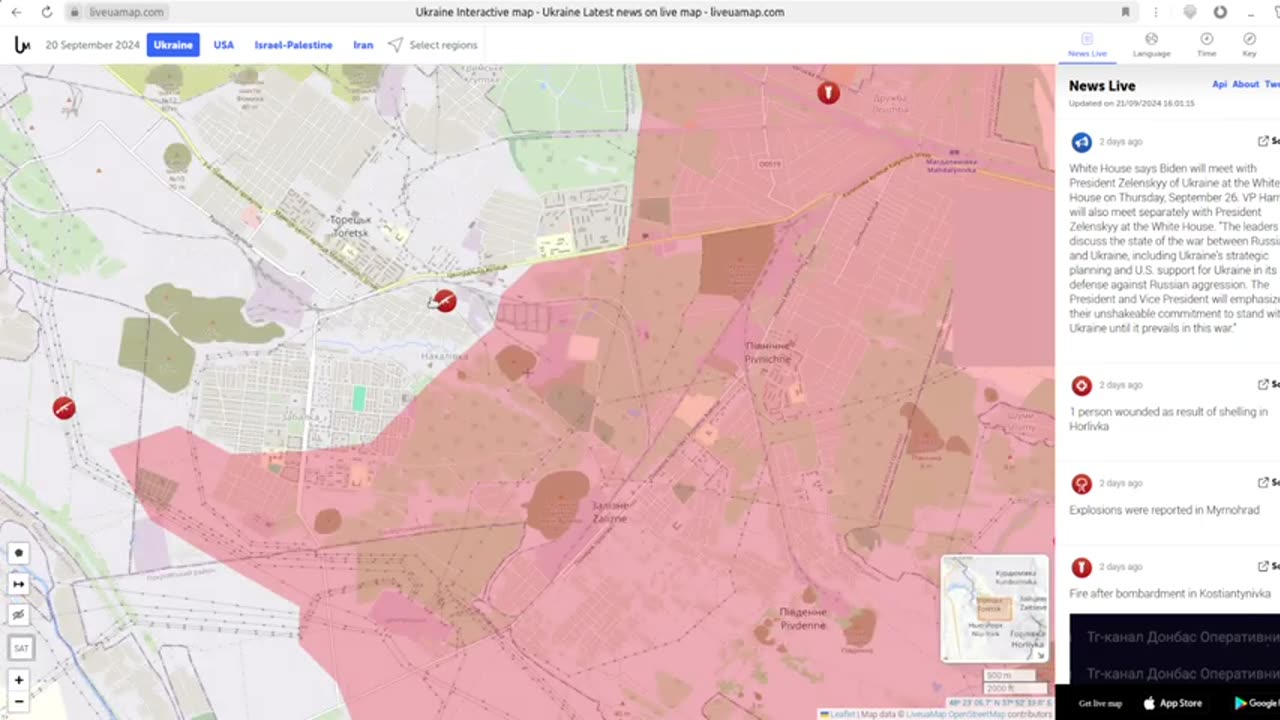Click the lock icon beside liveuamap.com
This screenshot has width=1280, height=720.
75,12
